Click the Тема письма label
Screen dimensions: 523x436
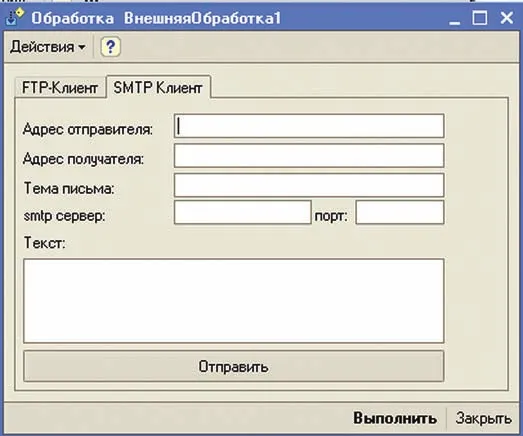click(69, 188)
